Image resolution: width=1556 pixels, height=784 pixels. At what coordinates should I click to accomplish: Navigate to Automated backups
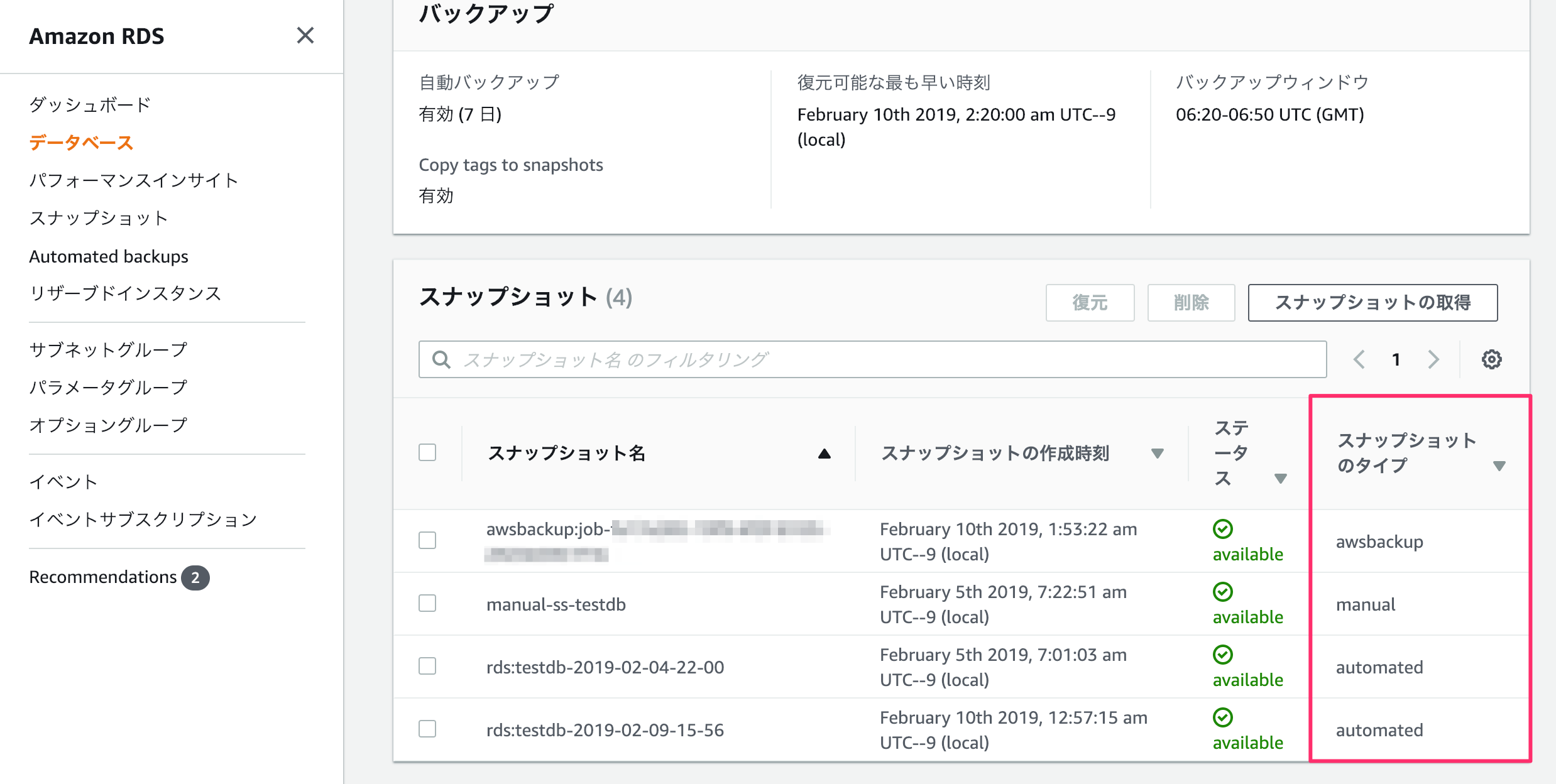click(108, 256)
